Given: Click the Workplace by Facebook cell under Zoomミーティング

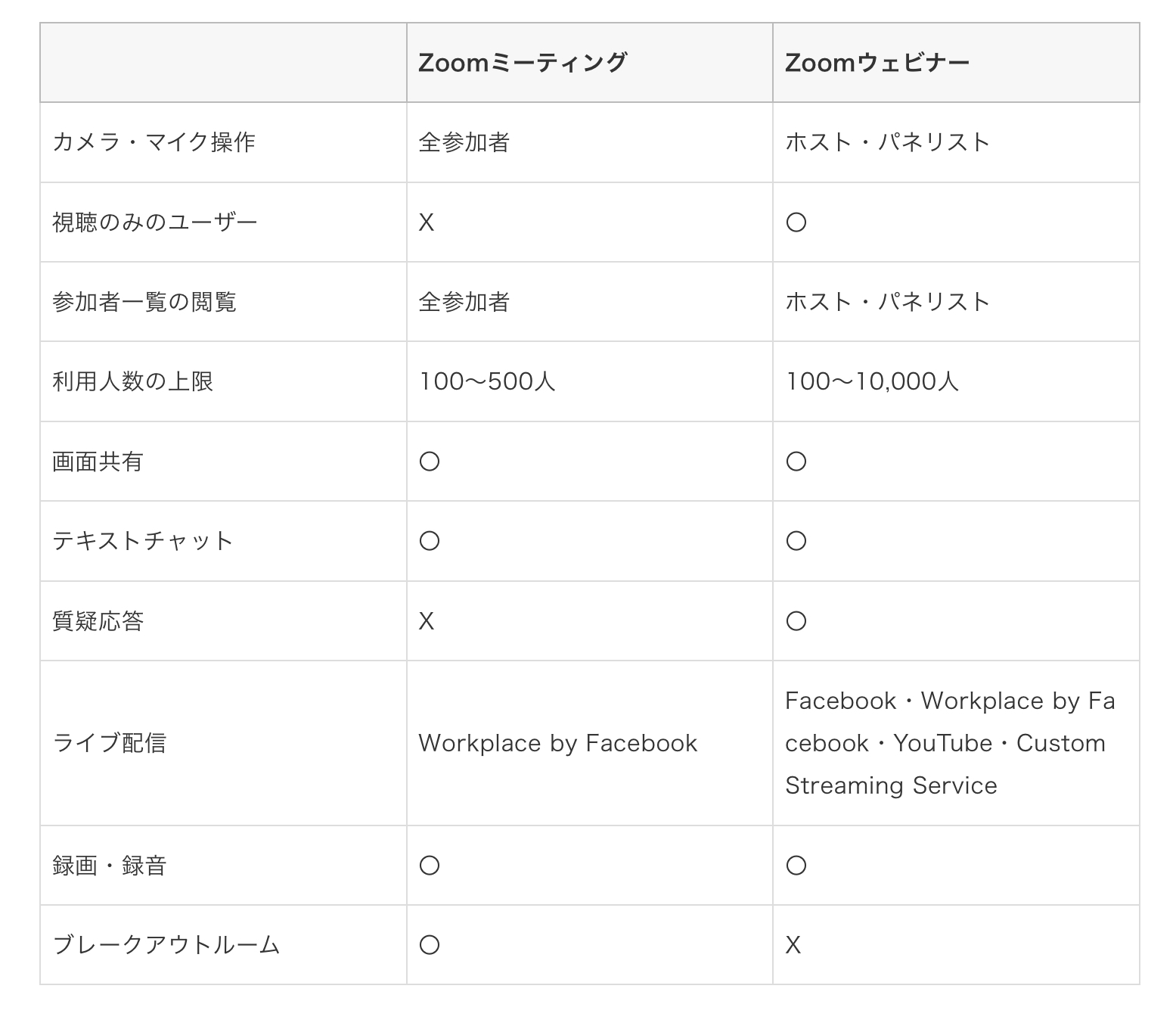Looking at the screenshot, I should [x=557, y=743].
